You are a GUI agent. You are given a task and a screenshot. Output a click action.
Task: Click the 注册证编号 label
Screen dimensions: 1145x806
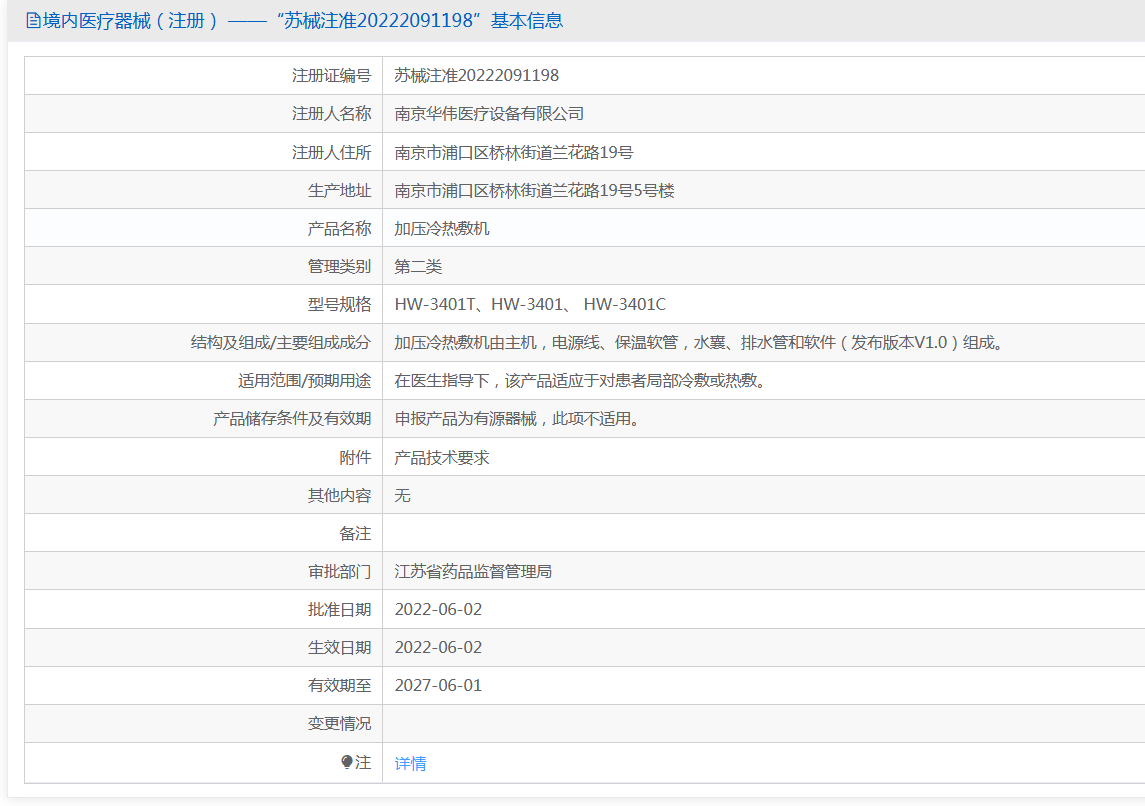(332, 76)
